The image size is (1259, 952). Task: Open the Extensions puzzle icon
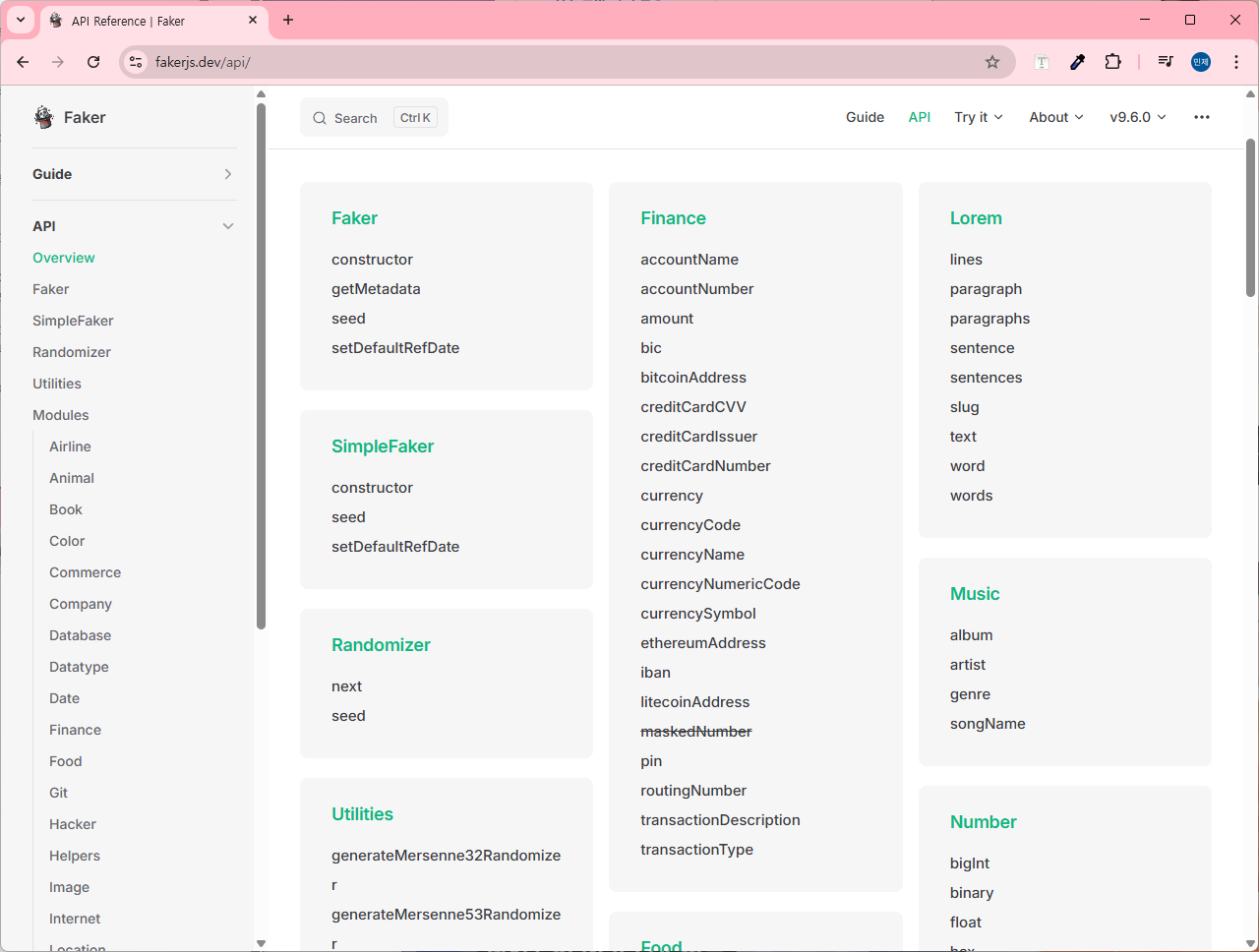[1112, 62]
